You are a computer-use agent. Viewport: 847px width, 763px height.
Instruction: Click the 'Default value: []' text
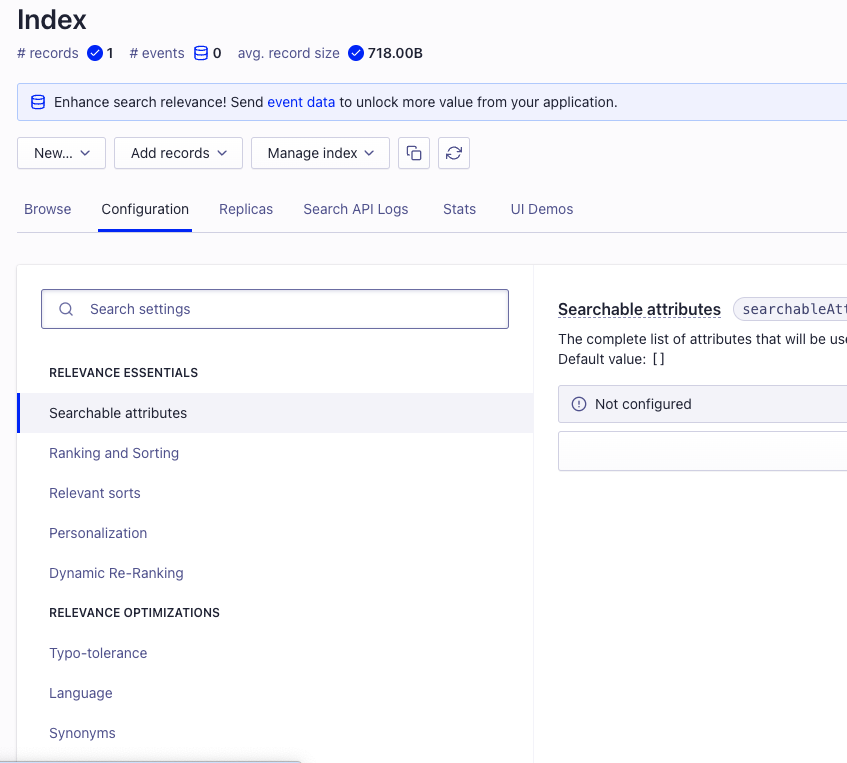[611, 359]
